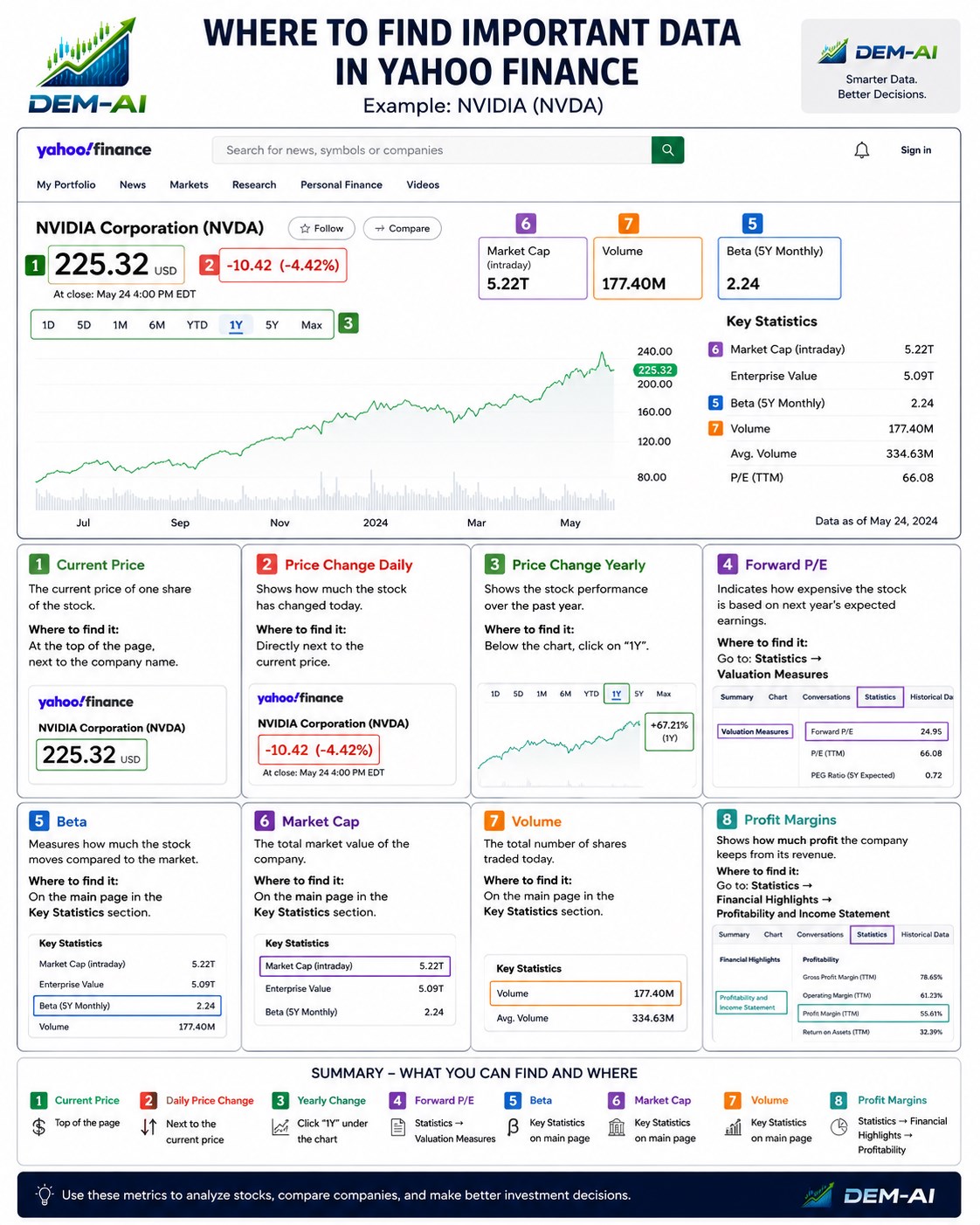The height and width of the screenshot is (1225, 980).
Task: Open the Research menu
Action: pyautogui.click(x=254, y=184)
